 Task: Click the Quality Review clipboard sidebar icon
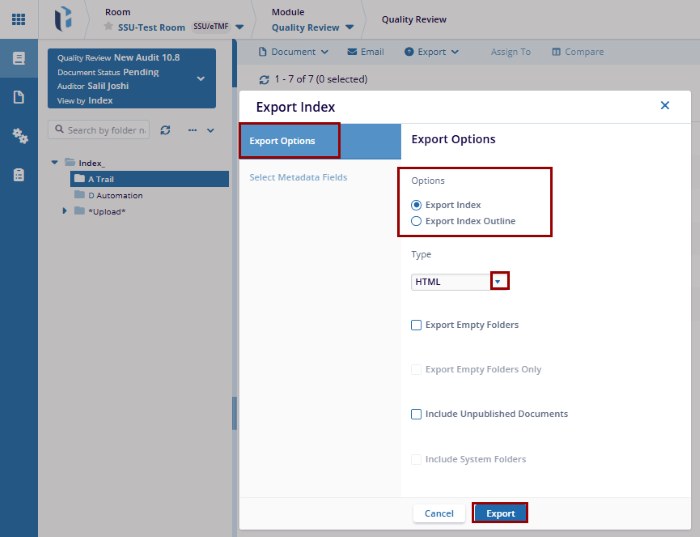18,174
